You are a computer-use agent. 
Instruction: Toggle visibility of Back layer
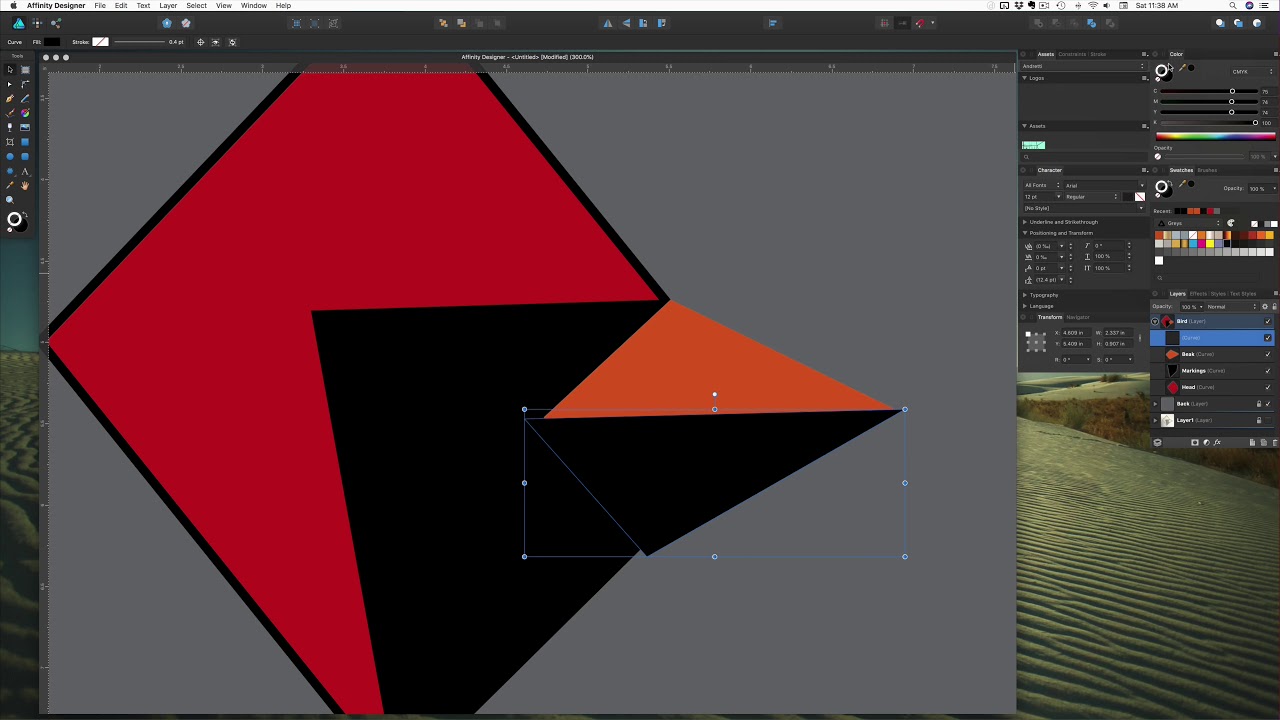tap(1268, 404)
